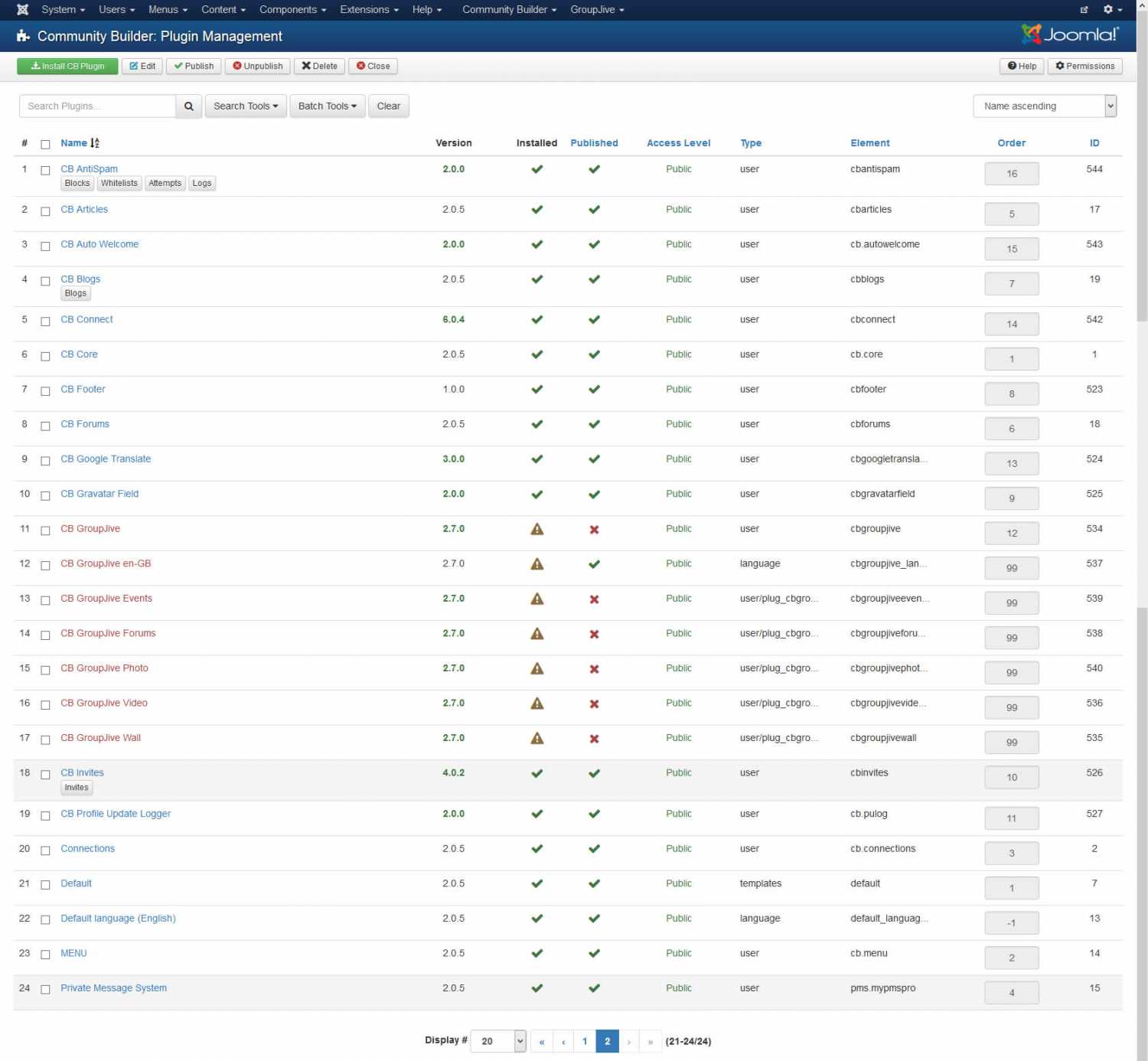Check the Default templates row checkbox

[x=45, y=885]
